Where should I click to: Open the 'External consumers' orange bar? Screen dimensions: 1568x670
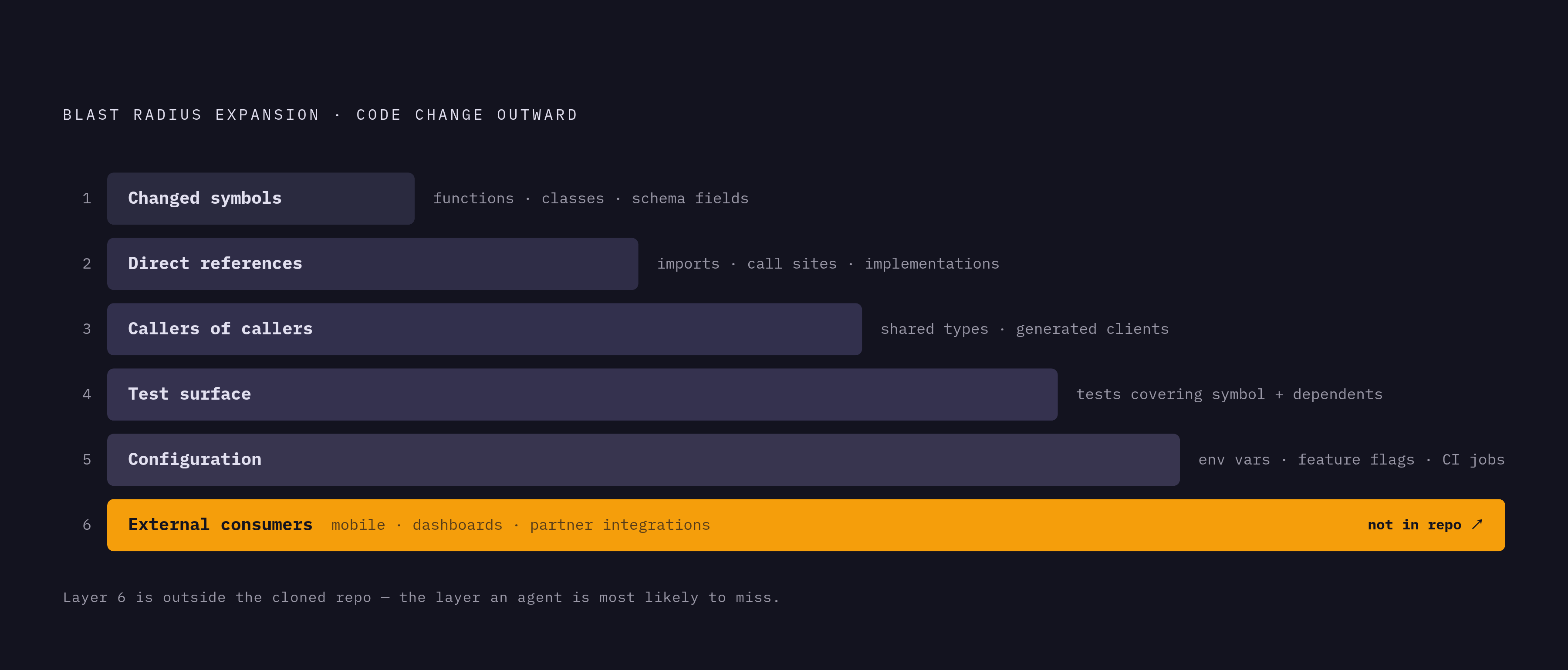[x=806, y=525]
